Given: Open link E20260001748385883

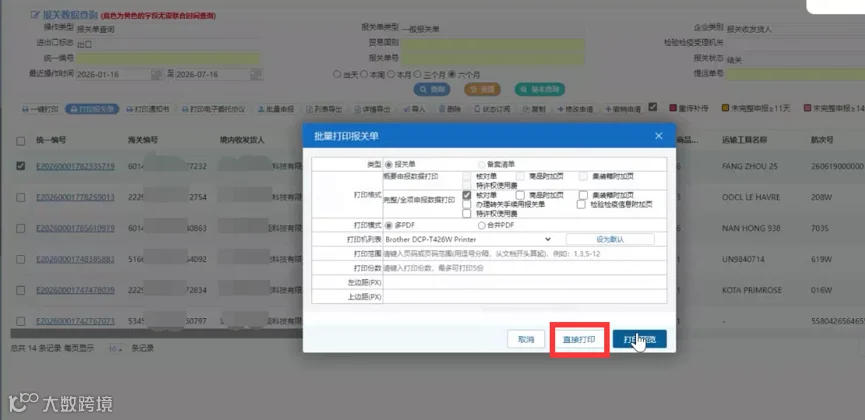Looking at the screenshot, I should [76, 259].
